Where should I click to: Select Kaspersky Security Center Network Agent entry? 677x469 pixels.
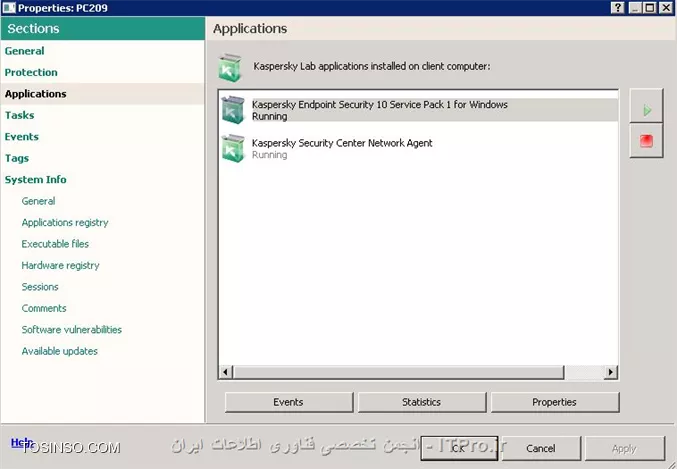click(x=418, y=149)
